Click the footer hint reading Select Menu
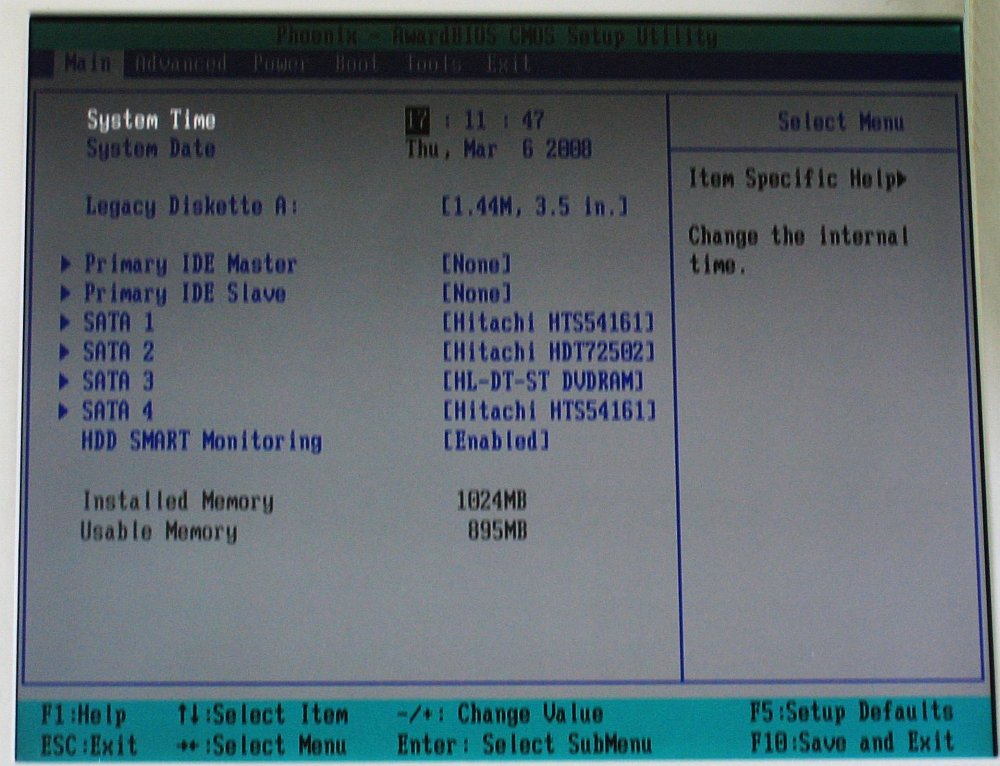 pos(262,744)
